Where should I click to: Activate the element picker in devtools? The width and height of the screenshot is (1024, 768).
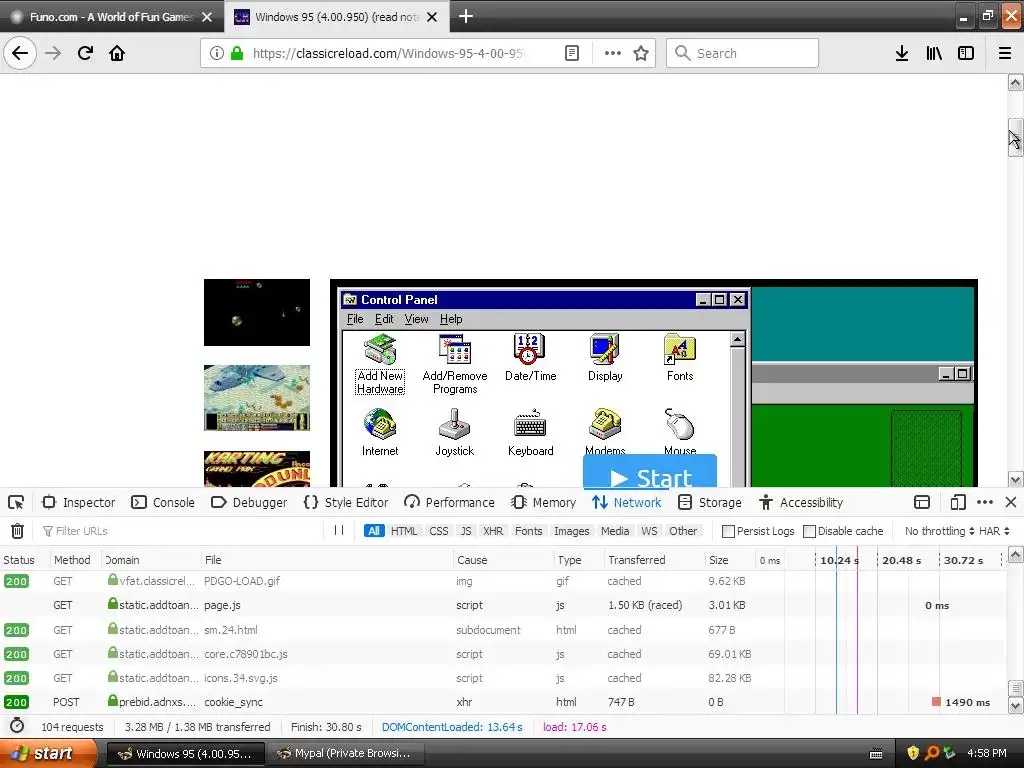pos(16,502)
